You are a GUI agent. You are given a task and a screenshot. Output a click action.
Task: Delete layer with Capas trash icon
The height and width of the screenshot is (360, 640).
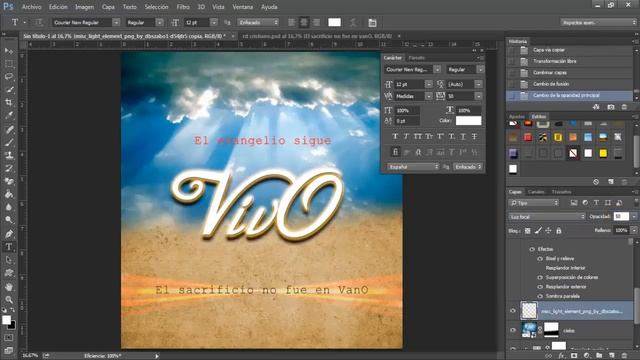[624, 356]
